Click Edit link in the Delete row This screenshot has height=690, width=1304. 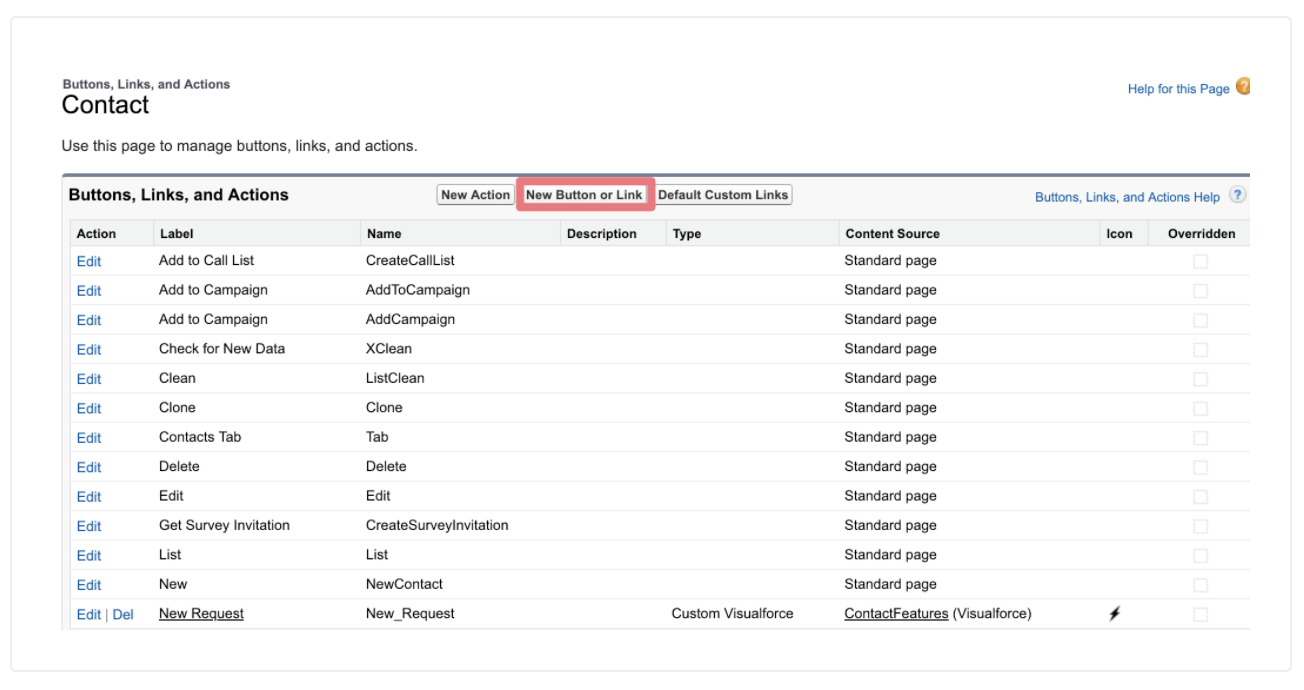click(89, 467)
